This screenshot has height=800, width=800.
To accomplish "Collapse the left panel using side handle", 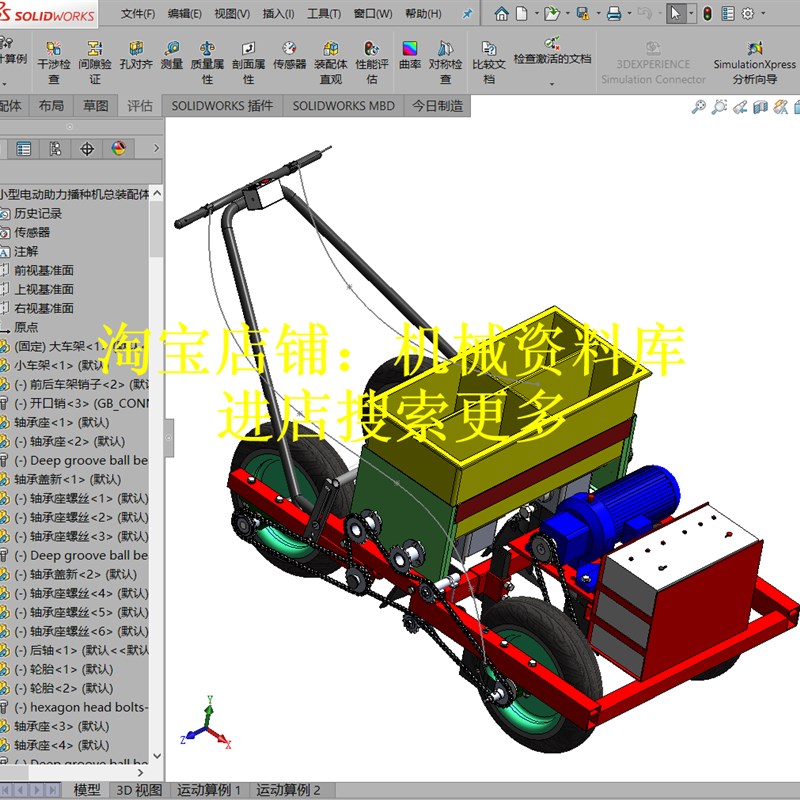I will click(169, 437).
